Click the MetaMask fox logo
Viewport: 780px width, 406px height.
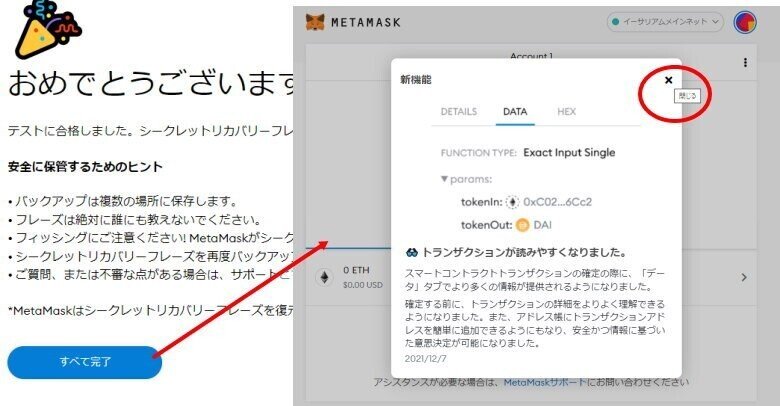coord(314,22)
